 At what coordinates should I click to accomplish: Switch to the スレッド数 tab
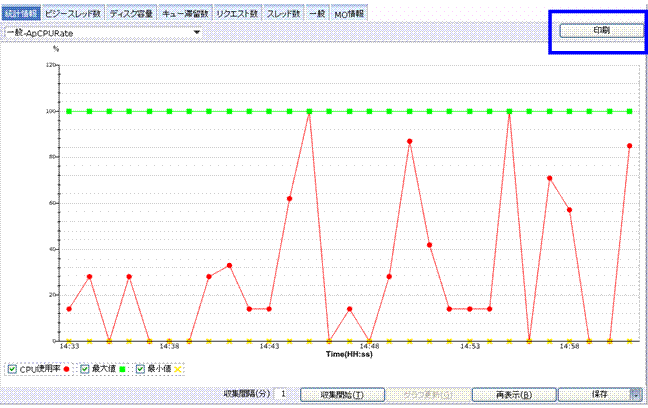[287, 14]
